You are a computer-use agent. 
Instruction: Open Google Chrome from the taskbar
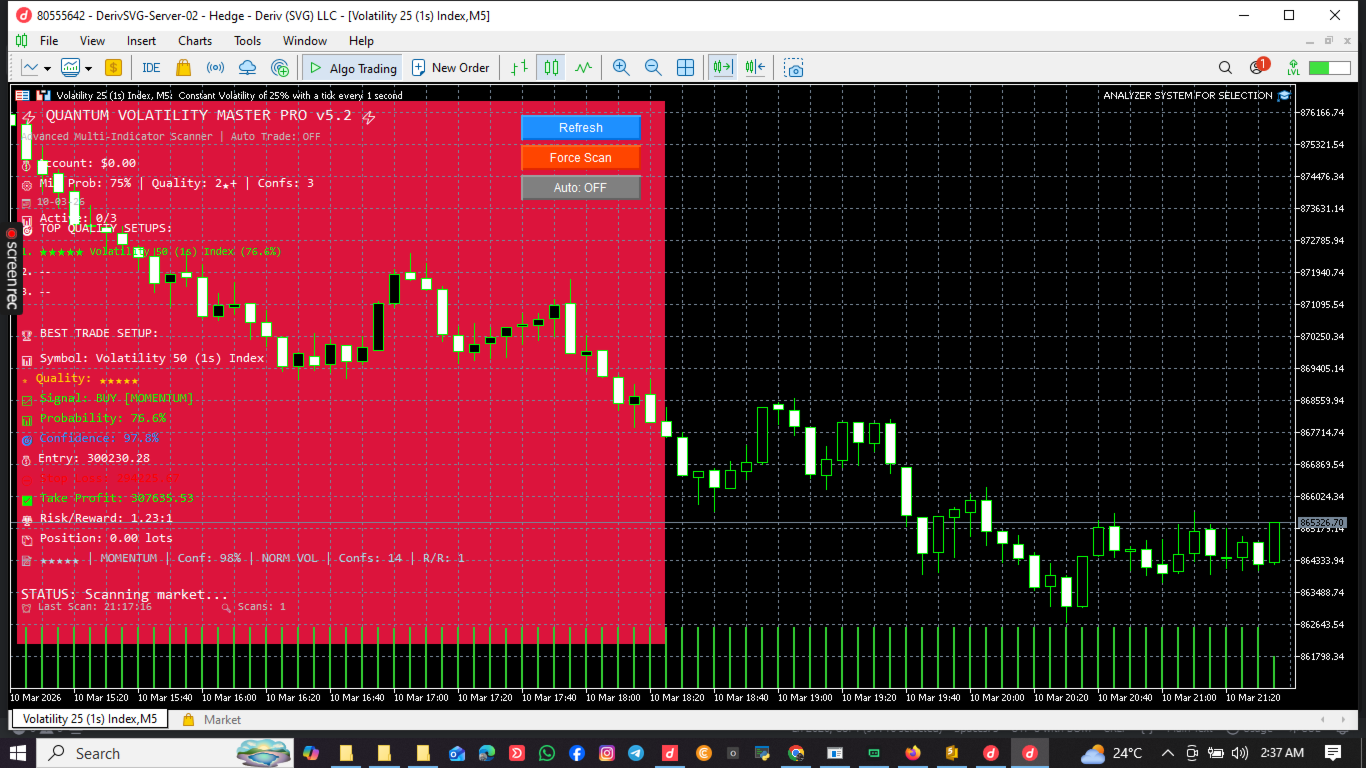click(x=796, y=753)
